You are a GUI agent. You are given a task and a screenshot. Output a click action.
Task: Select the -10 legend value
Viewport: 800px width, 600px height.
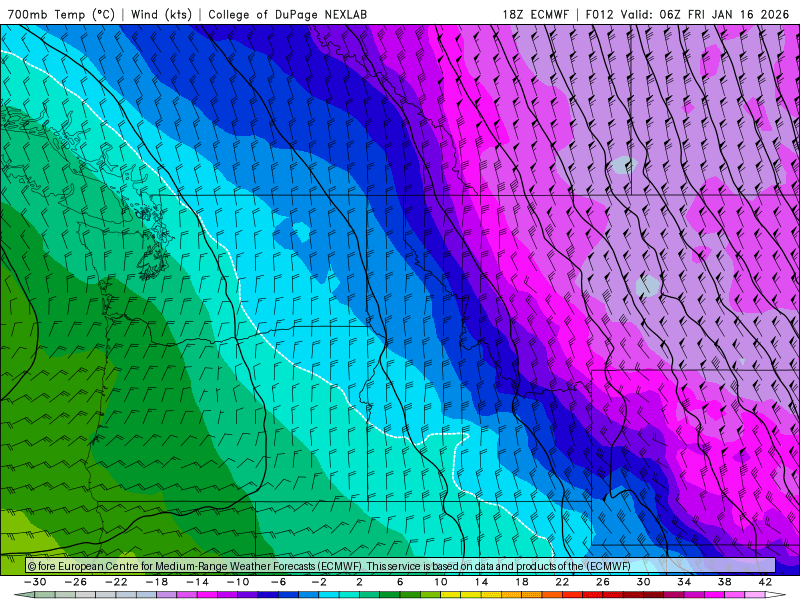(x=238, y=582)
